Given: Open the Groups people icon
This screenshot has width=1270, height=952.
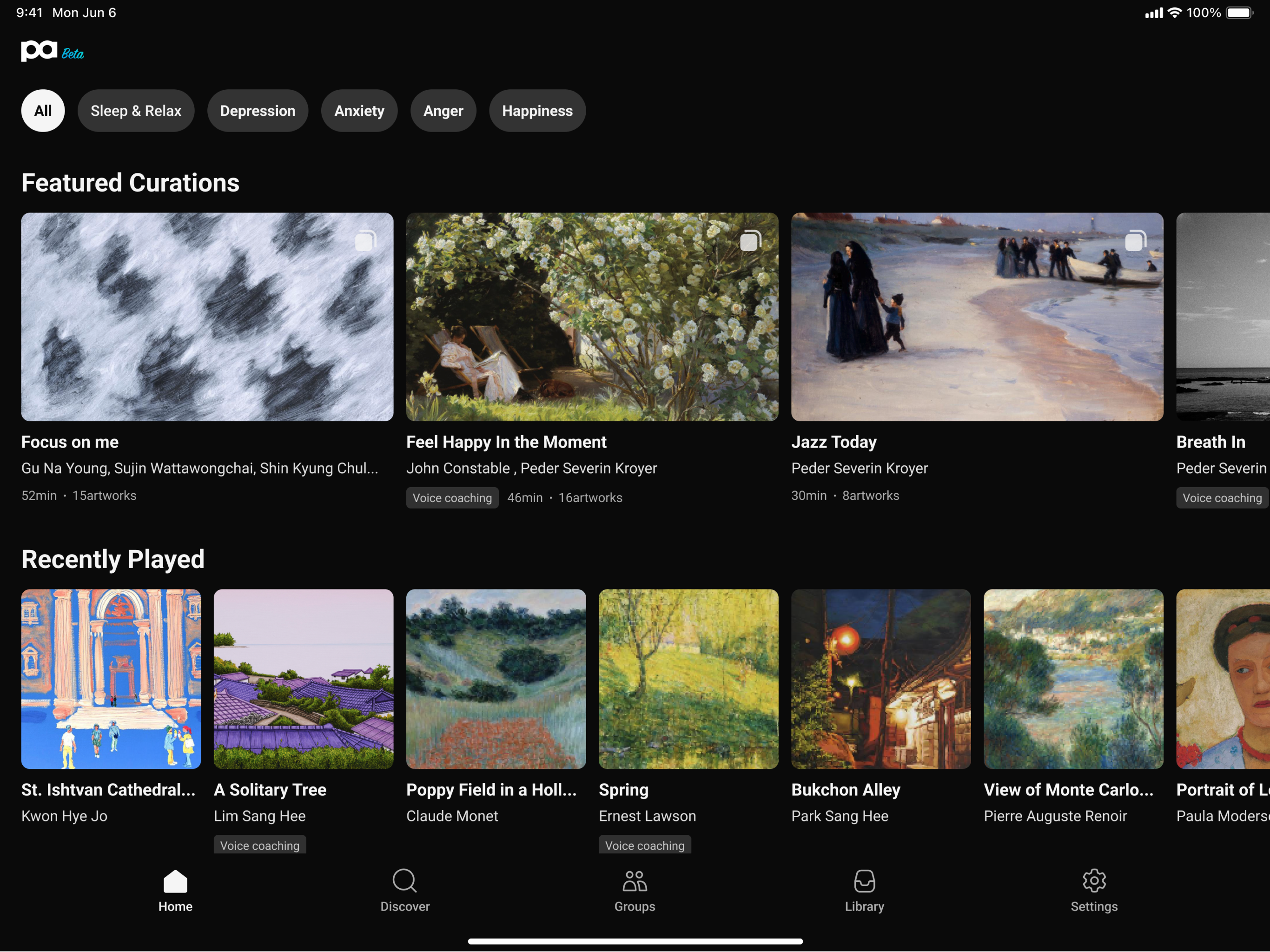Looking at the screenshot, I should pyautogui.click(x=635, y=881).
